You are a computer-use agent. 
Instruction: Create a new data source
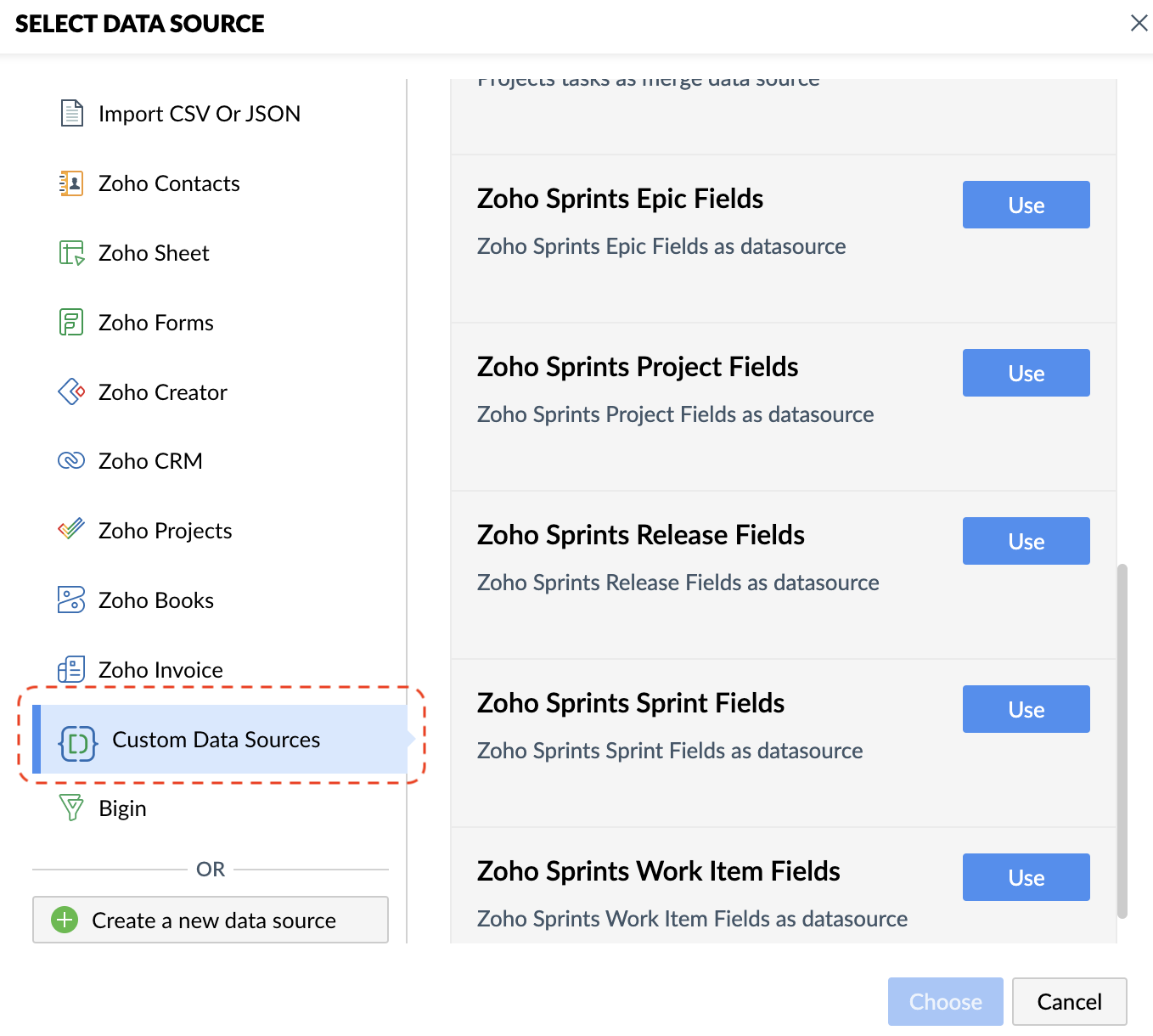211,920
